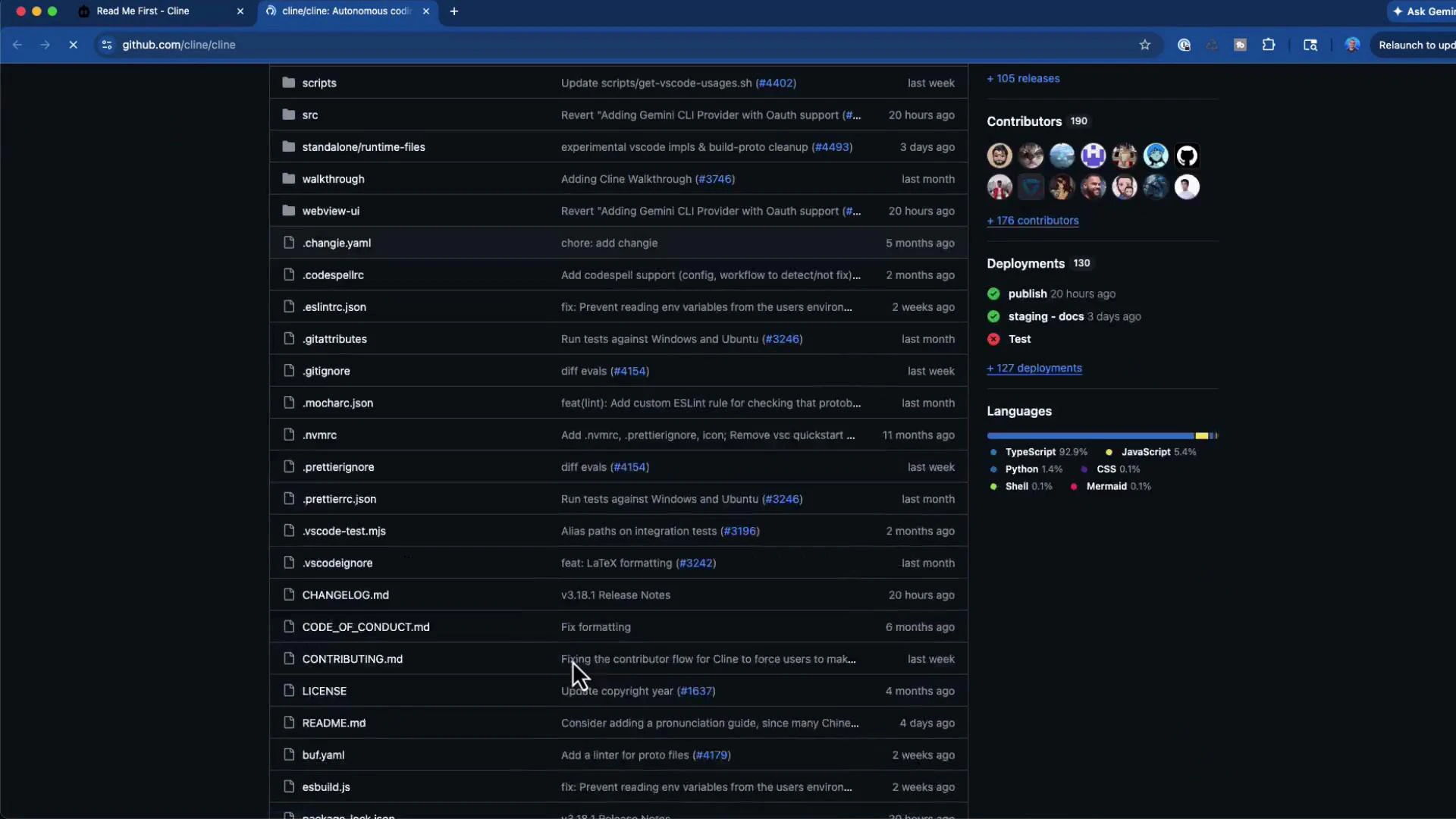Open site information icon in the address bar
The width and height of the screenshot is (1456, 819).
(107, 45)
